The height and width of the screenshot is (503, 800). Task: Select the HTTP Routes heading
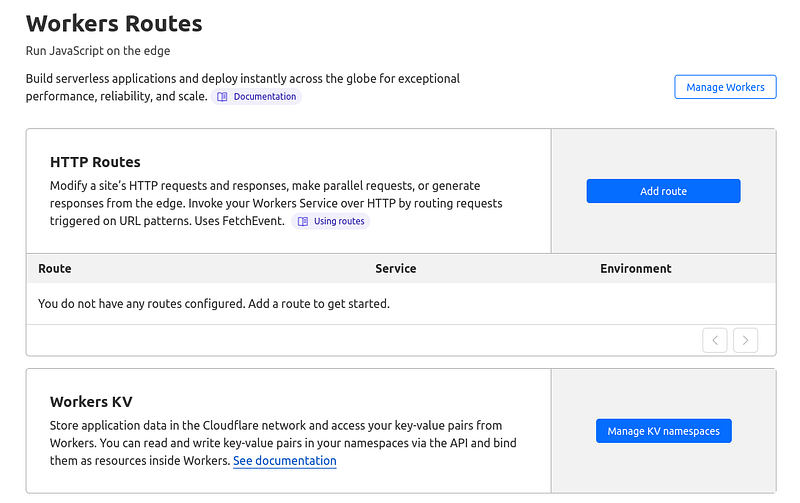click(95, 162)
